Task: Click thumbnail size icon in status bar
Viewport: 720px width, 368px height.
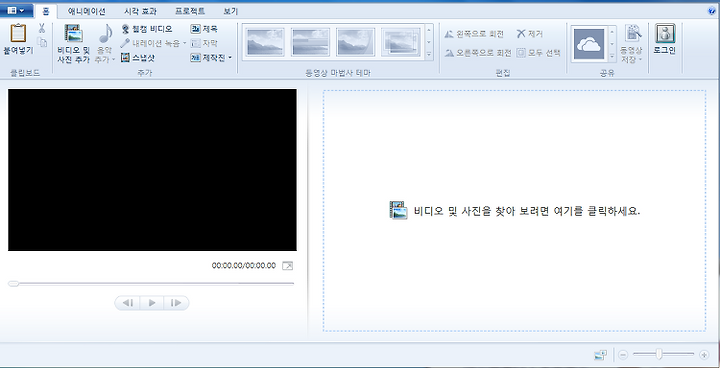Action: 600,355
